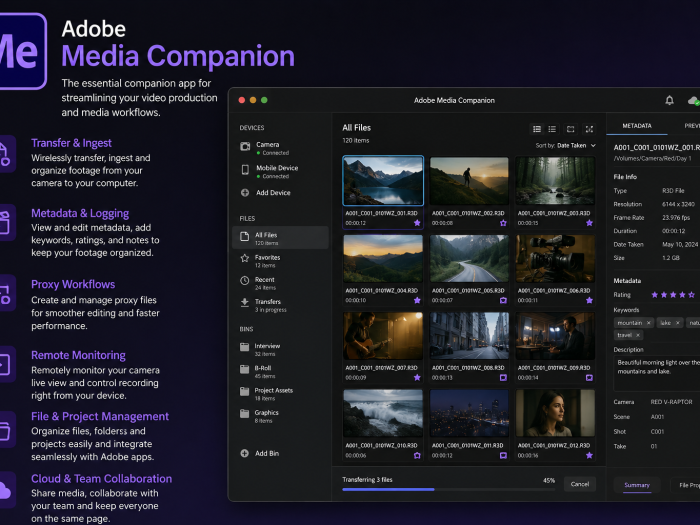Click the Interview bin folder icon
The image size is (700, 525).
[245, 347]
